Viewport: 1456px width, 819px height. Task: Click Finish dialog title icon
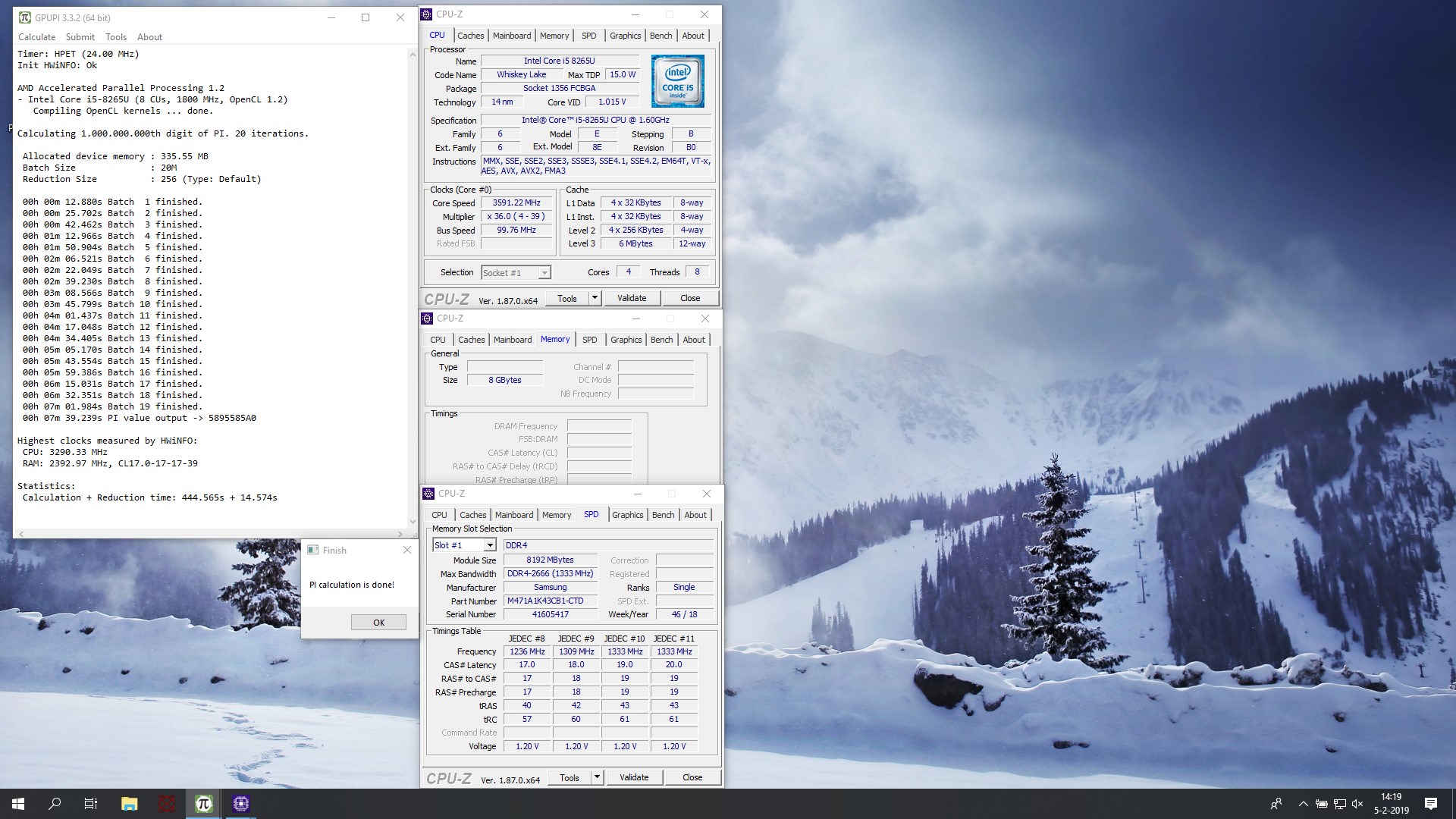click(x=313, y=551)
